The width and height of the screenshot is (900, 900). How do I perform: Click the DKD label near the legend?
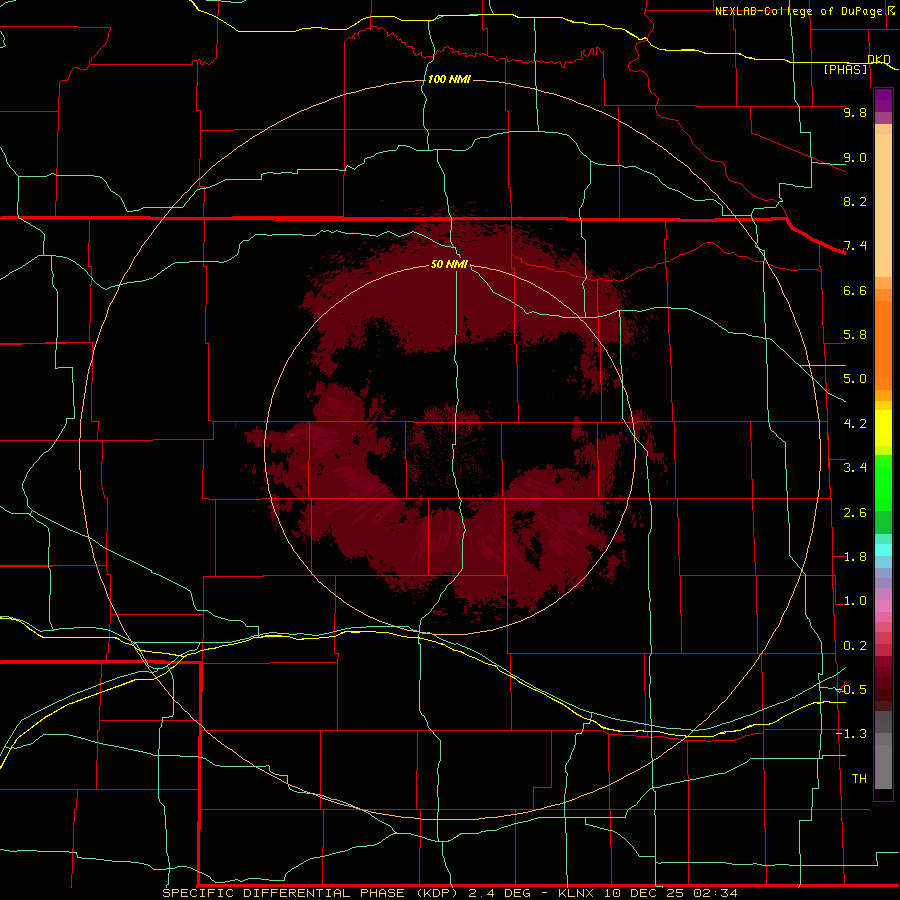(879, 59)
